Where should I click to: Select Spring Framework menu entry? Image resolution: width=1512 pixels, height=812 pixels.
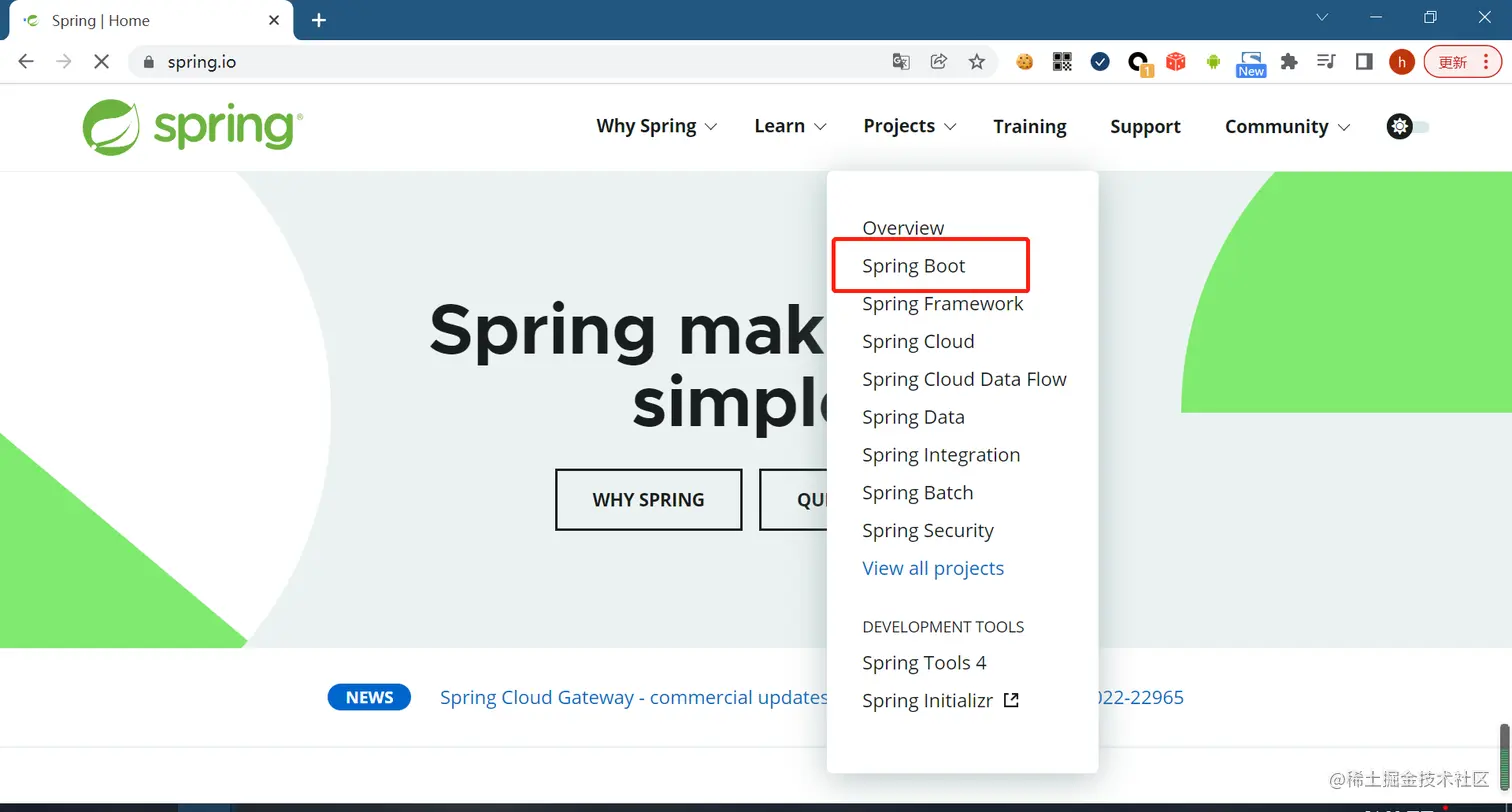(x=943, y=304)
